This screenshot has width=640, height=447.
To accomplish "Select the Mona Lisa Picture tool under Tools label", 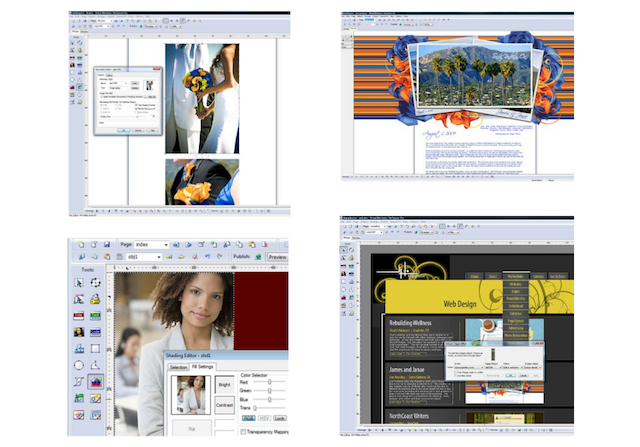I will click(79, 332).
